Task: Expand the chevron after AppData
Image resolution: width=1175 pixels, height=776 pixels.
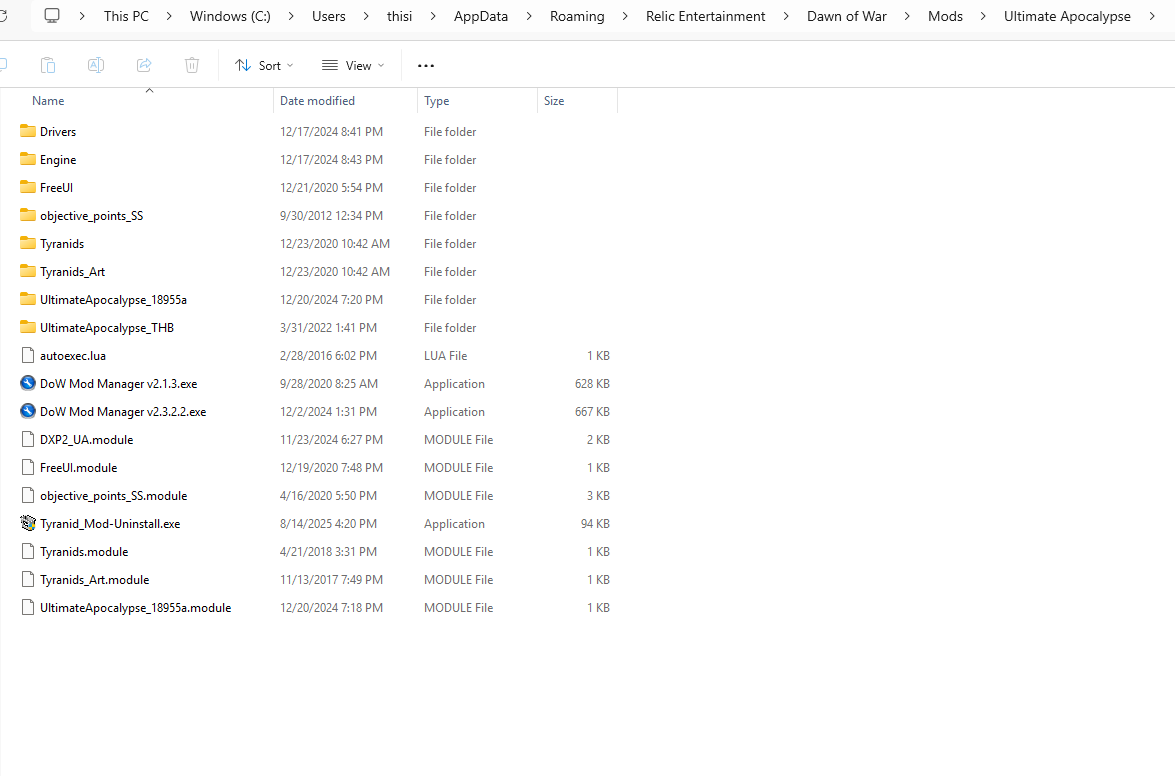Action: (529, 16)
